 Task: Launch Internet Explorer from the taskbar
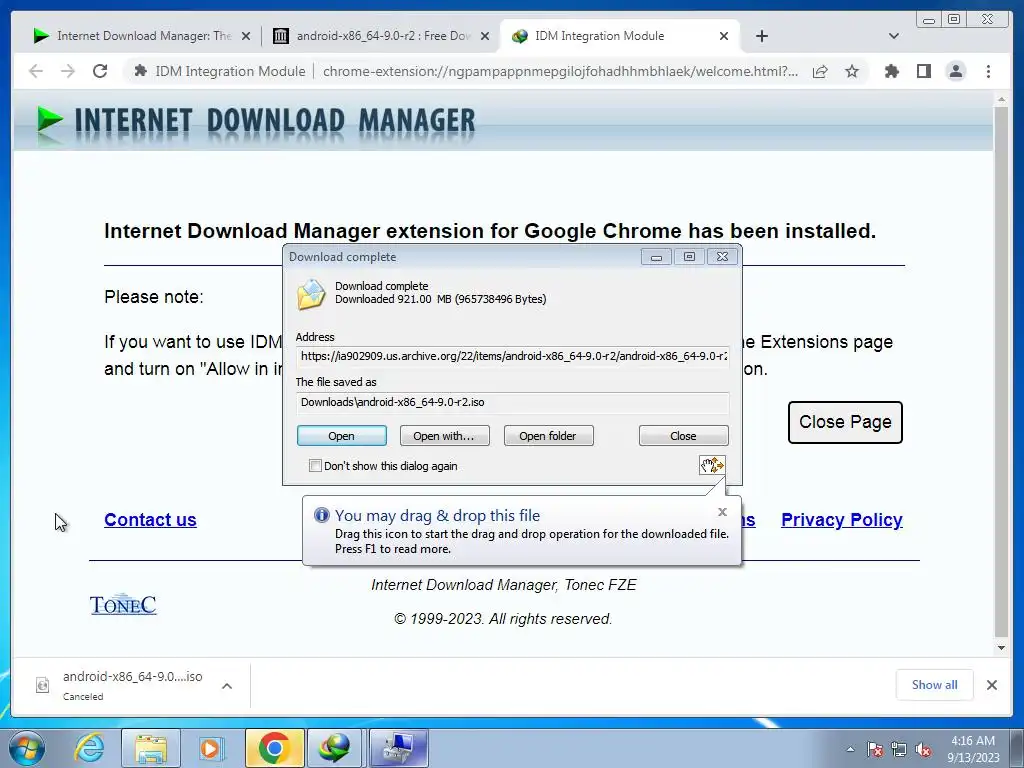(89, 748)
